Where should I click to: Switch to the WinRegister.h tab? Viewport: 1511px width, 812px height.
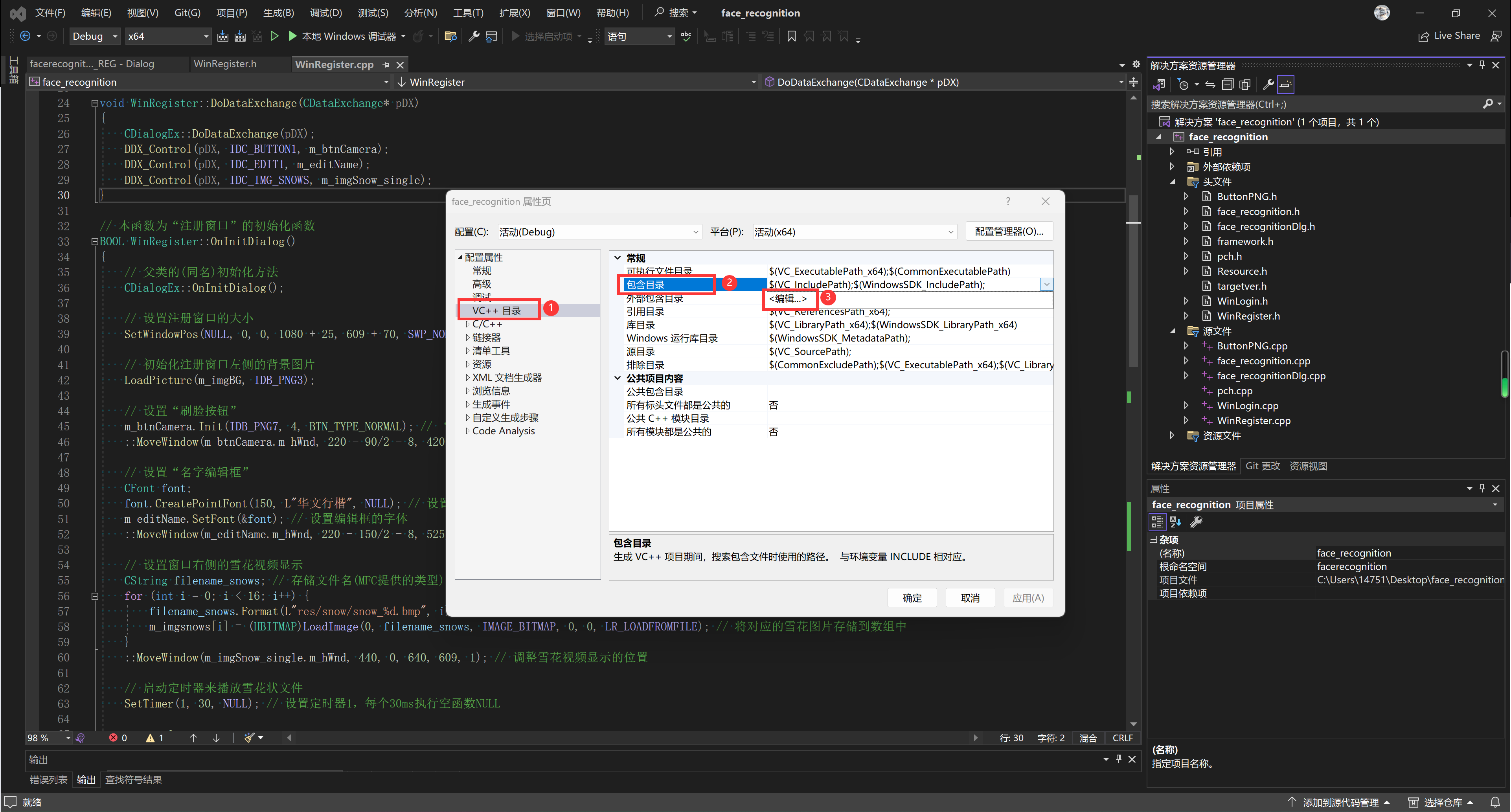[x=225, y=64]
